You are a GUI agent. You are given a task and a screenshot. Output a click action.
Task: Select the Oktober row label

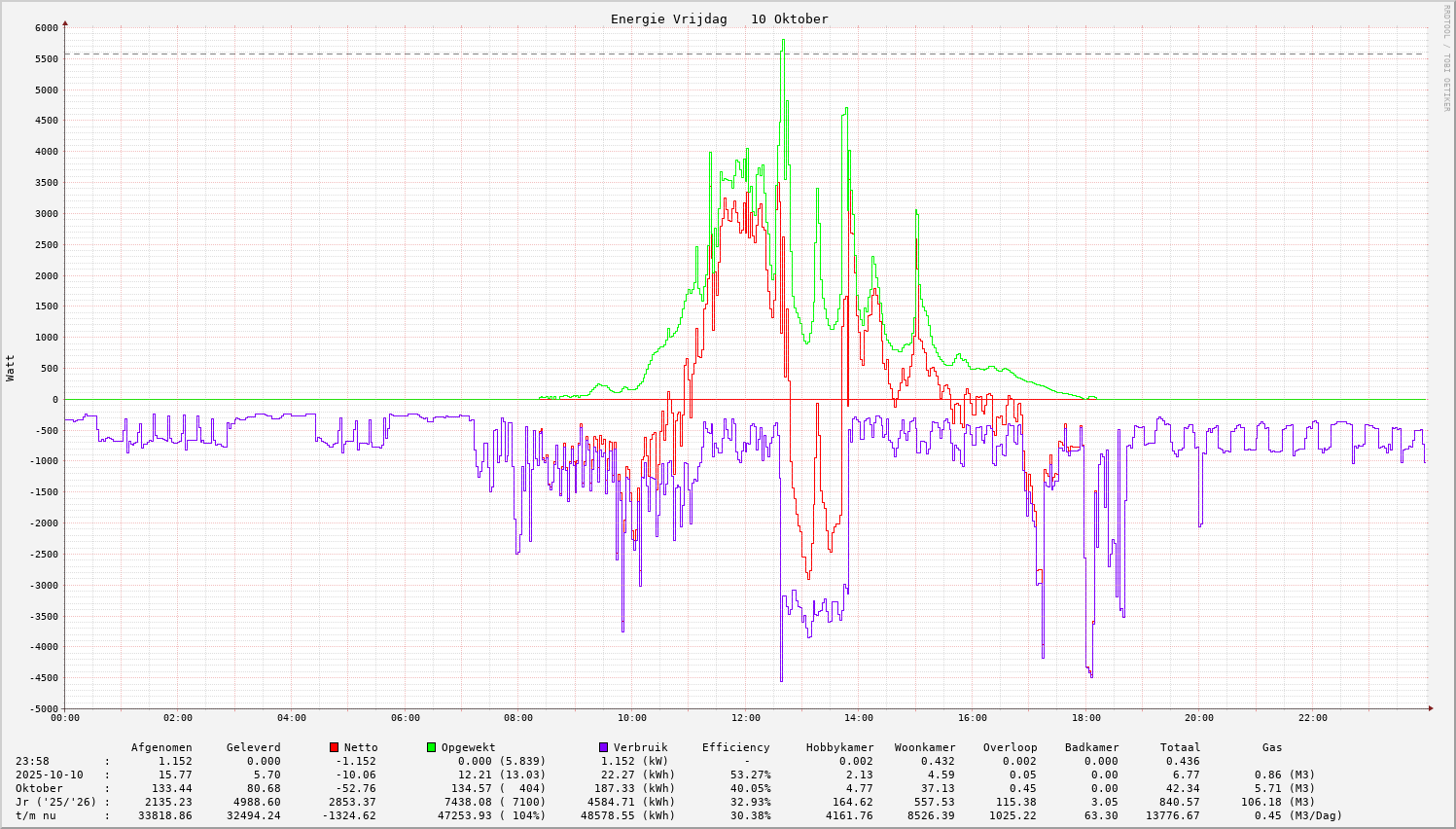coord(39,788)
